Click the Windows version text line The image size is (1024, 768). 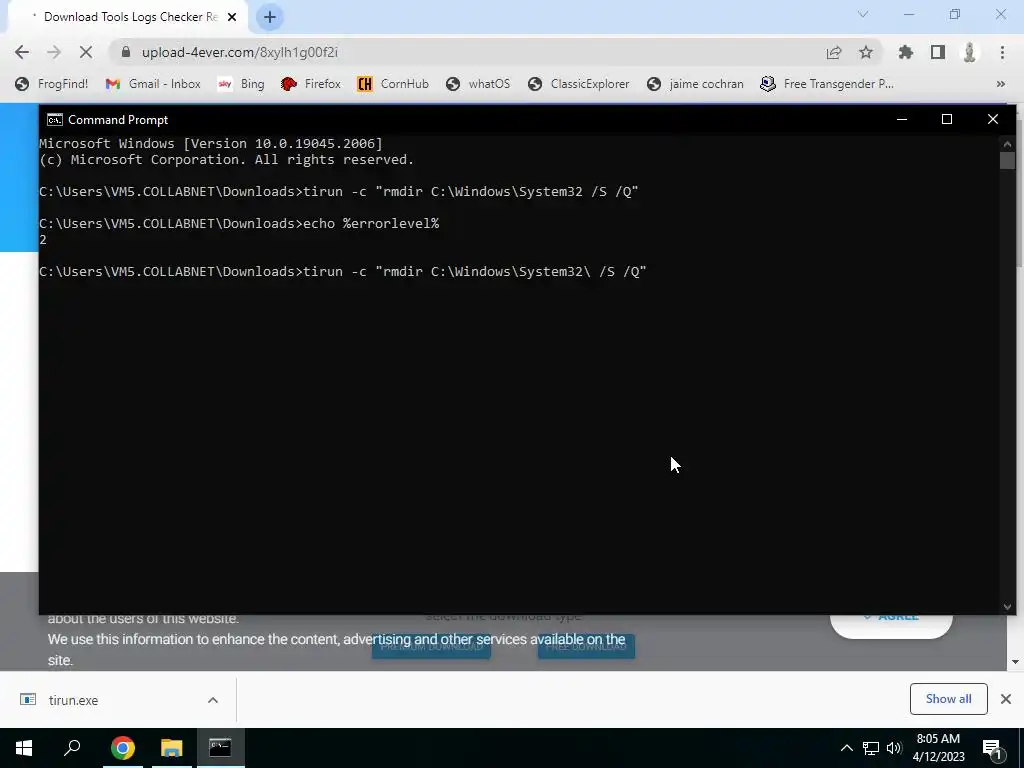211,144
